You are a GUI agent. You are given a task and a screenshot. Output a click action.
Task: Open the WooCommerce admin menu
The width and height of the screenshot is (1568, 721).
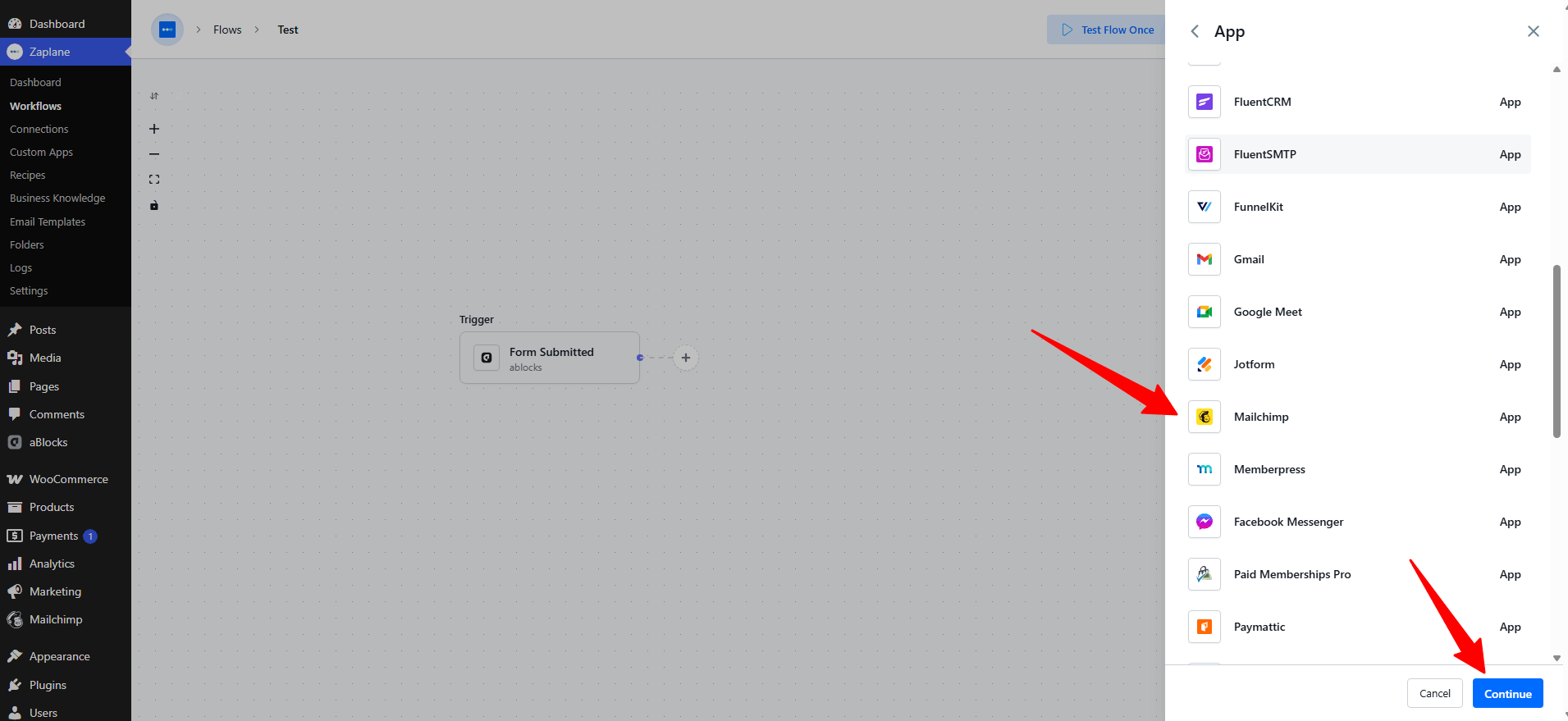click(66, 479)
